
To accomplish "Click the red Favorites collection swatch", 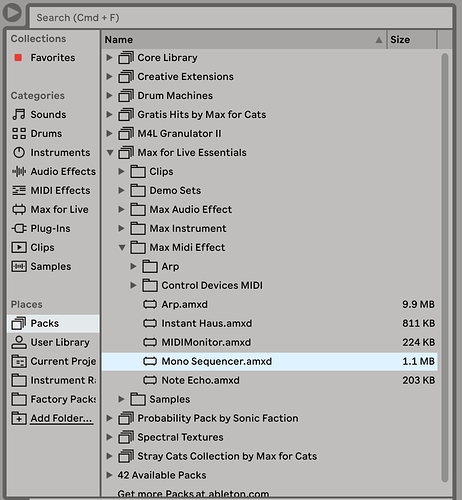I will click(18, 58).
